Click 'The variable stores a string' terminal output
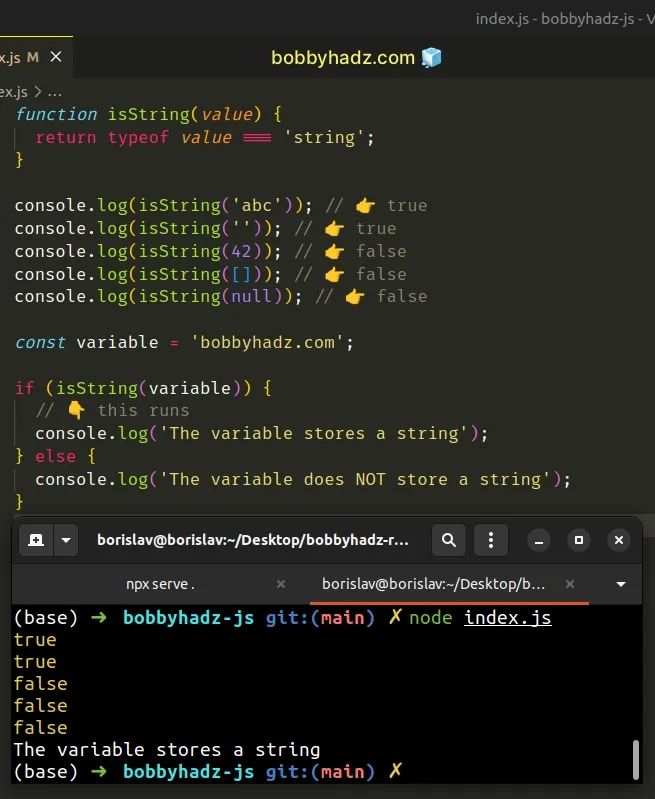The width and height of the screenshot is (655, 799). 167,750
